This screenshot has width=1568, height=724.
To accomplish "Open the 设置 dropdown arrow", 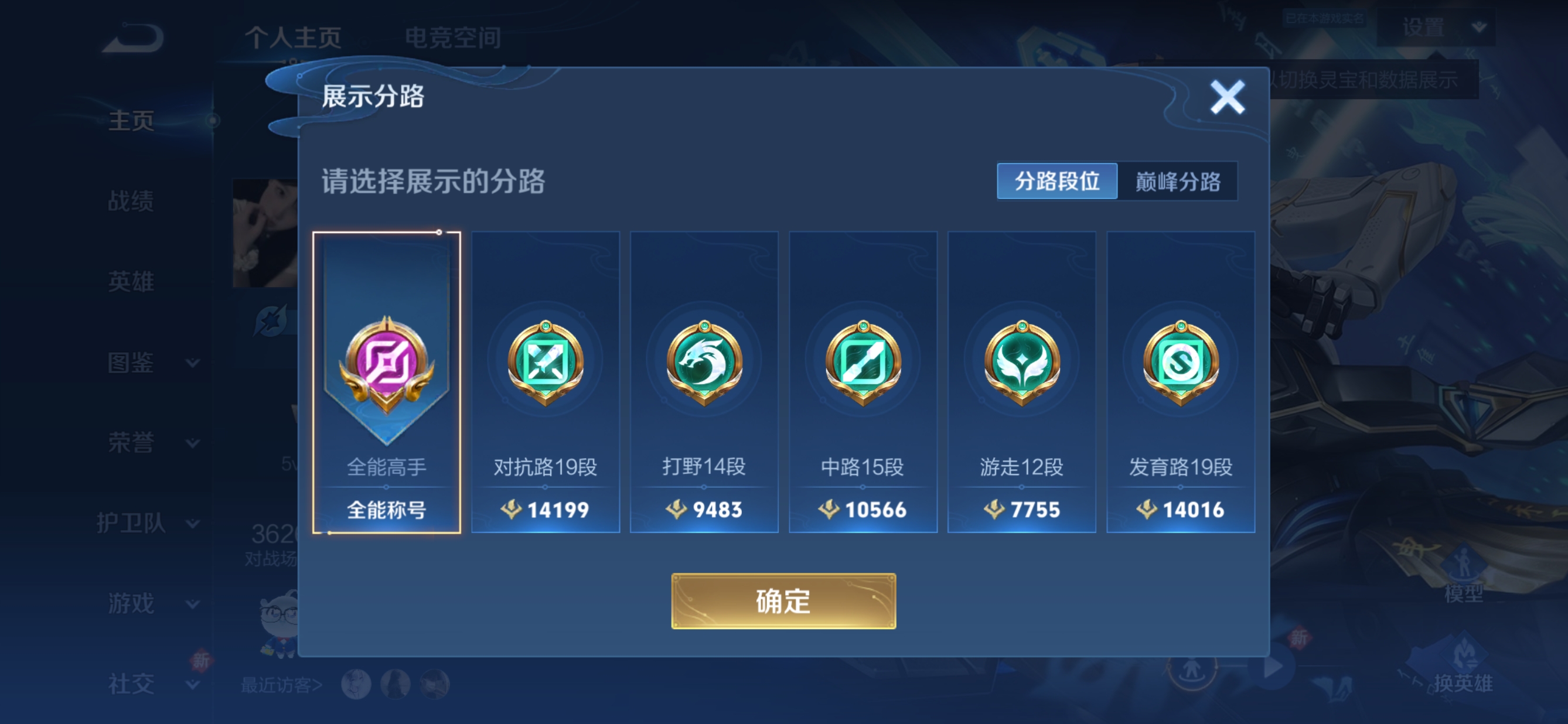I will [1479, 28].
